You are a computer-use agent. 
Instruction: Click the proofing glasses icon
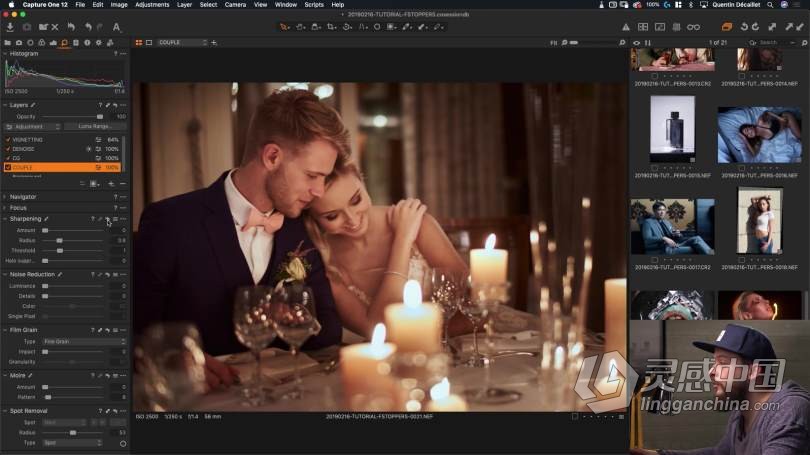(x=693, y=27)
